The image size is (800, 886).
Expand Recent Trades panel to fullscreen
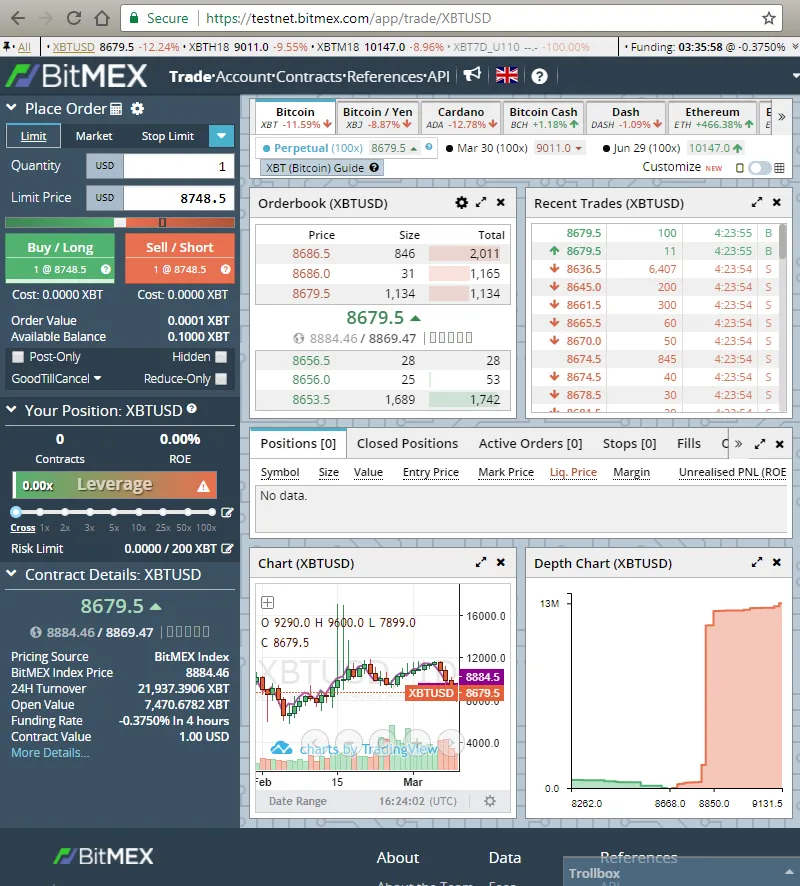757,202
